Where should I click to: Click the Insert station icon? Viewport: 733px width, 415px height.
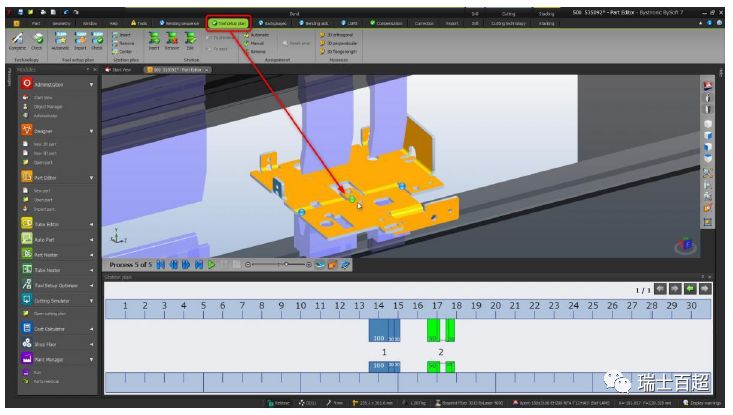[153, 40]
